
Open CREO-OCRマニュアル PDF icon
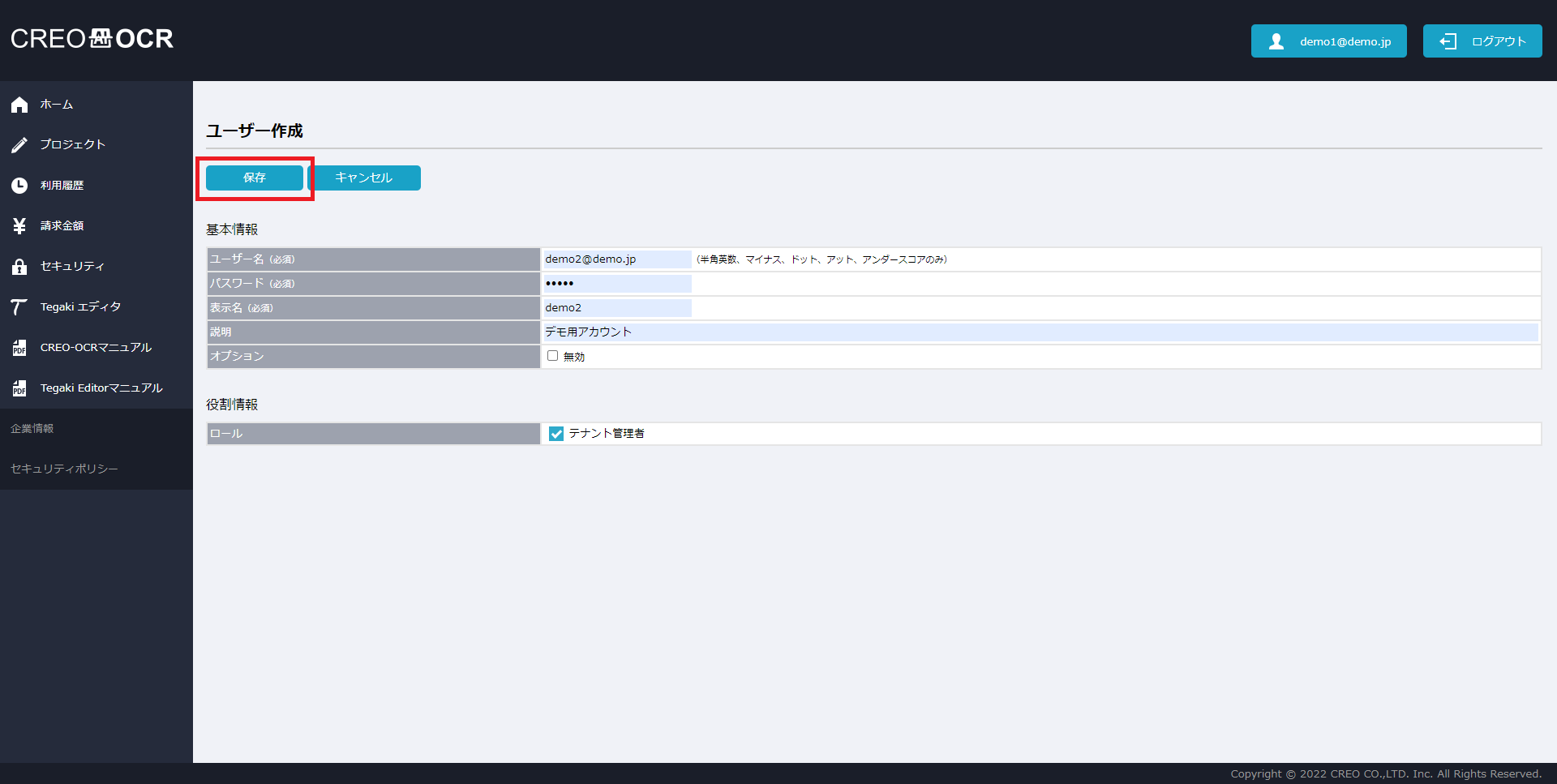[19, 348]
